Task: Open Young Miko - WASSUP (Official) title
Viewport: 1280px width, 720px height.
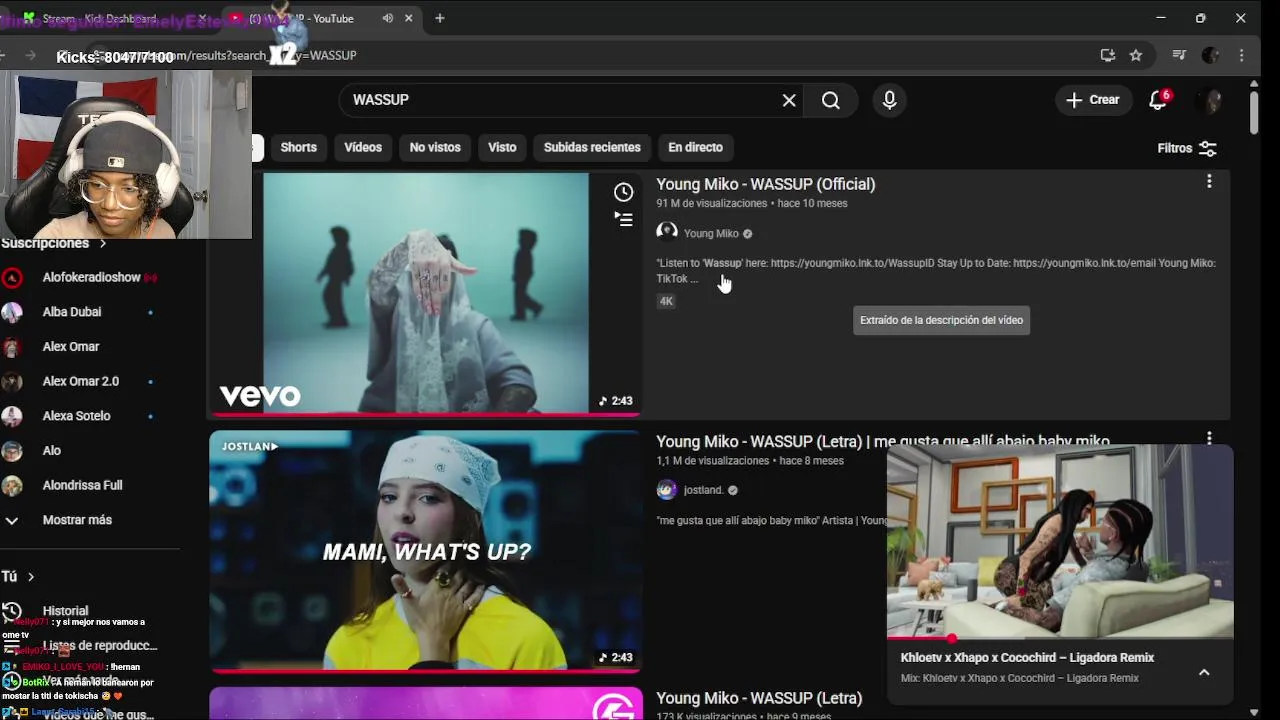Action: (765, 184)
